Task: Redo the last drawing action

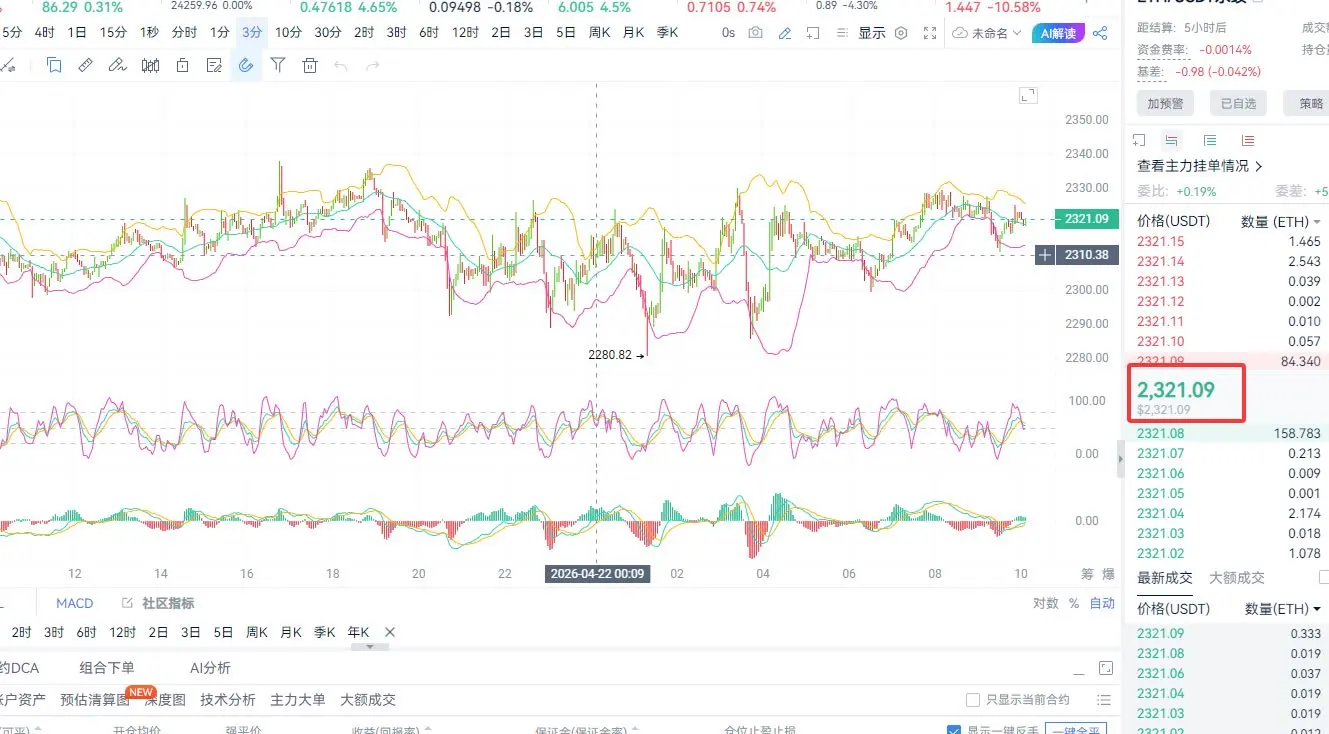Action: (372, 66)
